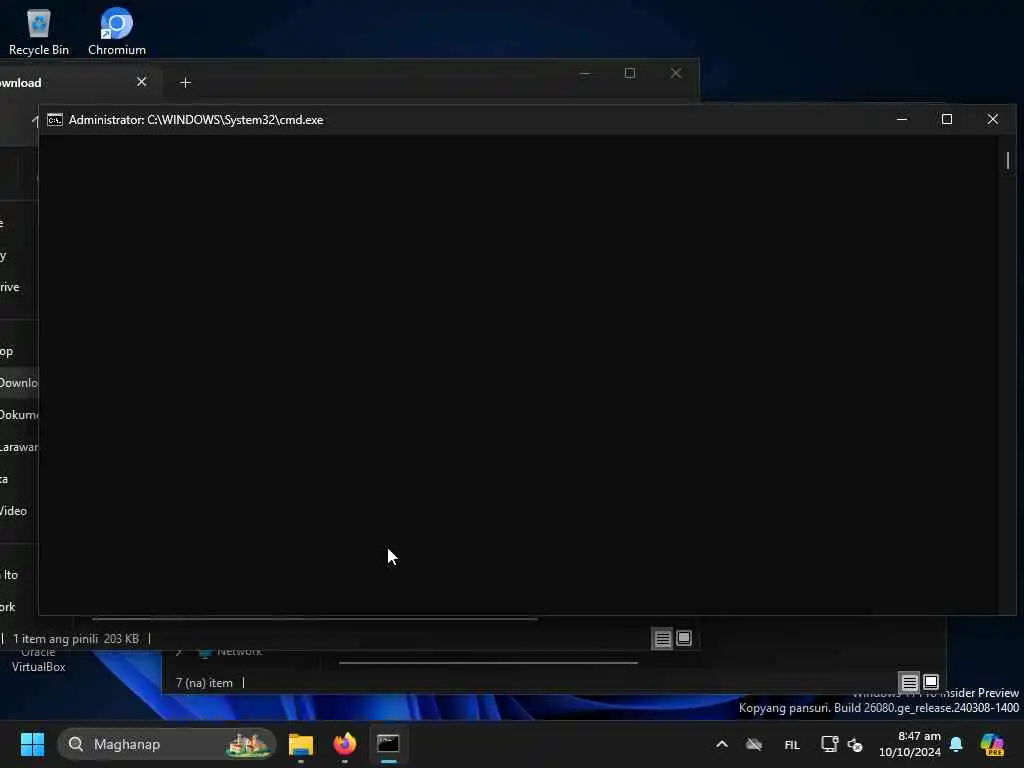Open File Explorer from the taskbar

301,744
